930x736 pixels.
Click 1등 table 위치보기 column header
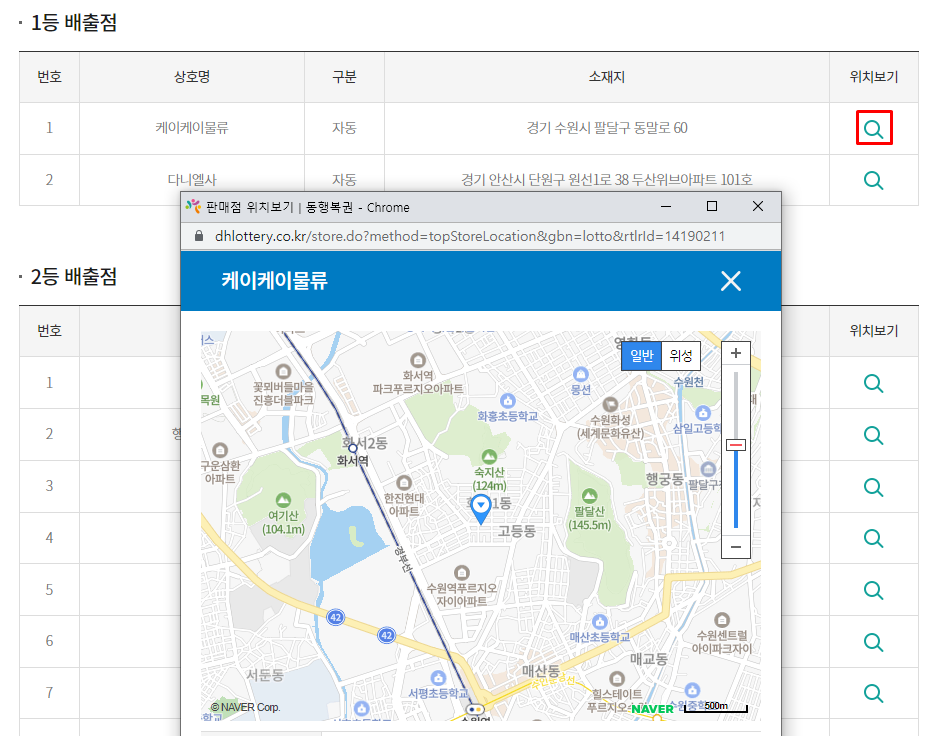point(874,77)
